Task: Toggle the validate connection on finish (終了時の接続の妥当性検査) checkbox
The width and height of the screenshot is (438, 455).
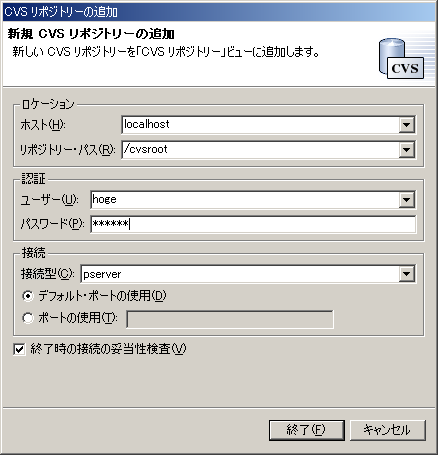Action: point(19,349)
